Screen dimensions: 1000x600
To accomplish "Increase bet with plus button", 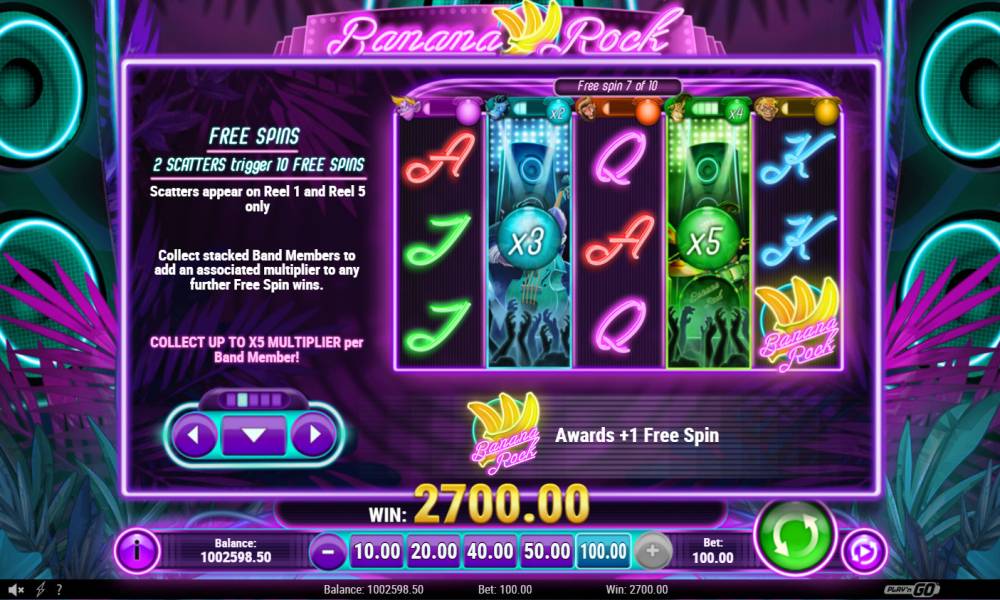I will tap(652, 551).
